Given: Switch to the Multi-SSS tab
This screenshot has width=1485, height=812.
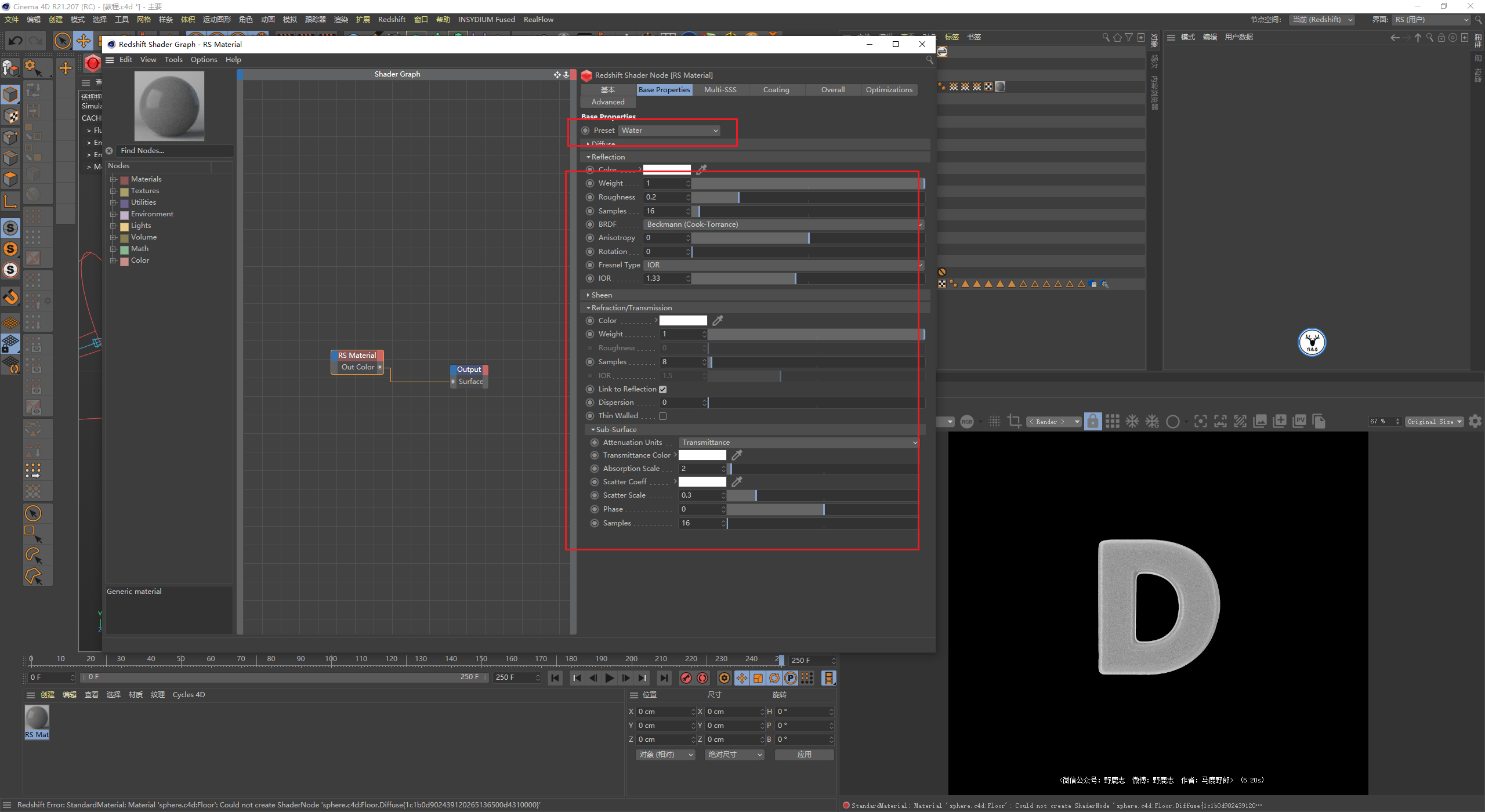Looking at the screenshot, I should coord(720,90).
